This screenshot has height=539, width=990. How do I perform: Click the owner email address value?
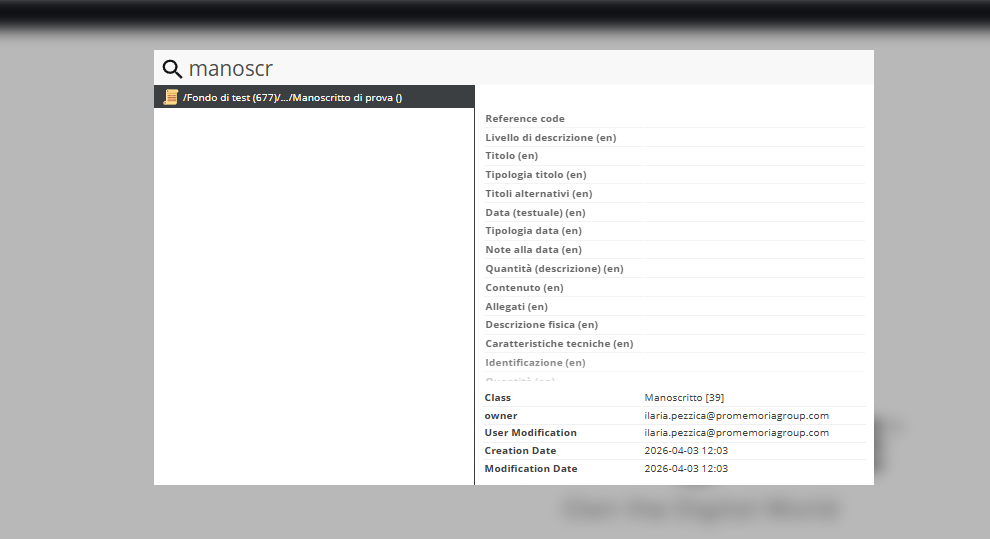click(736, 416)
